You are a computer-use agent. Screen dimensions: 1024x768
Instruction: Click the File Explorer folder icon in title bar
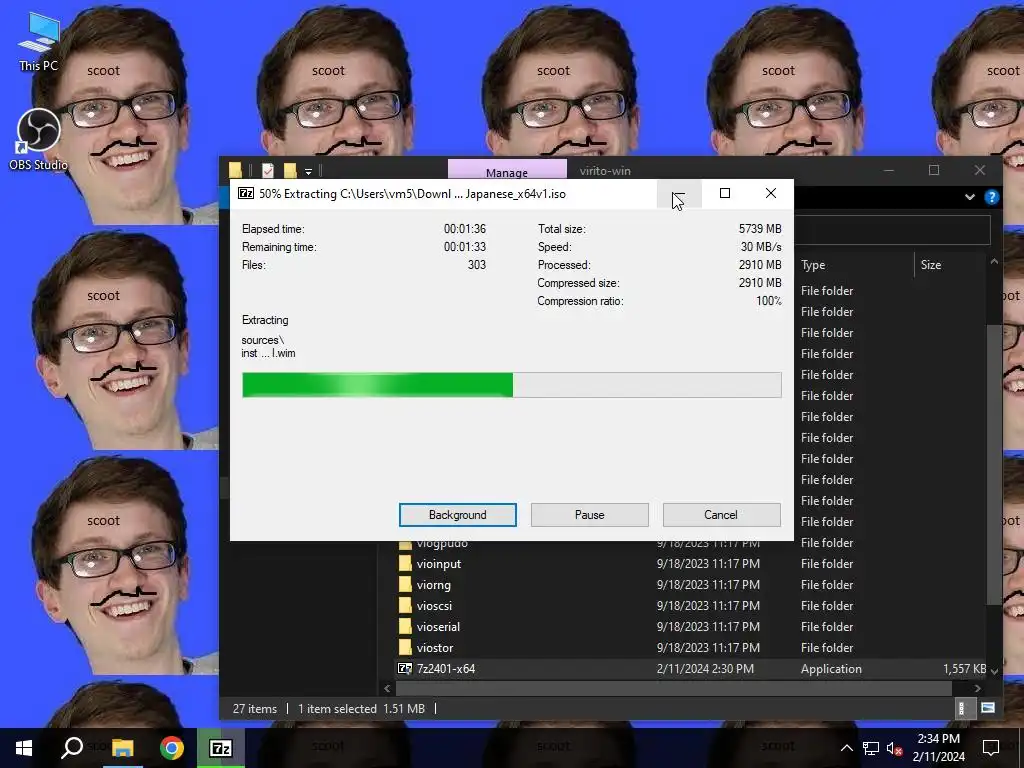(x=235, y=170)
